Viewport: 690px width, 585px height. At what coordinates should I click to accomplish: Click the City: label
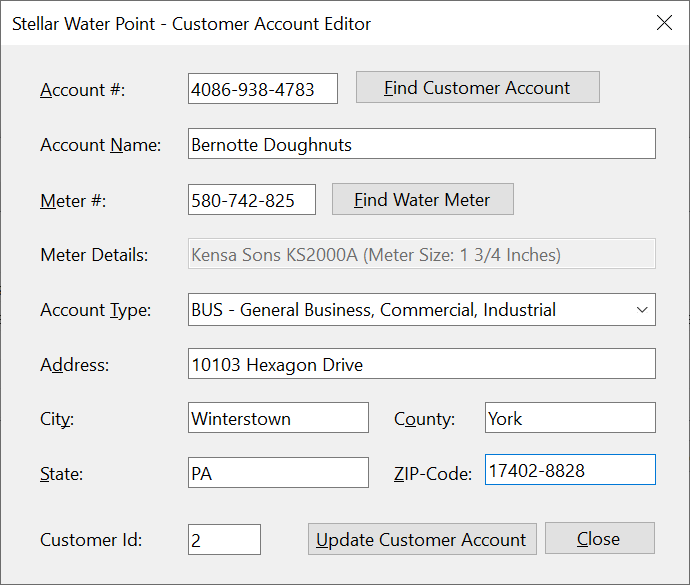[x=57, y=419]
